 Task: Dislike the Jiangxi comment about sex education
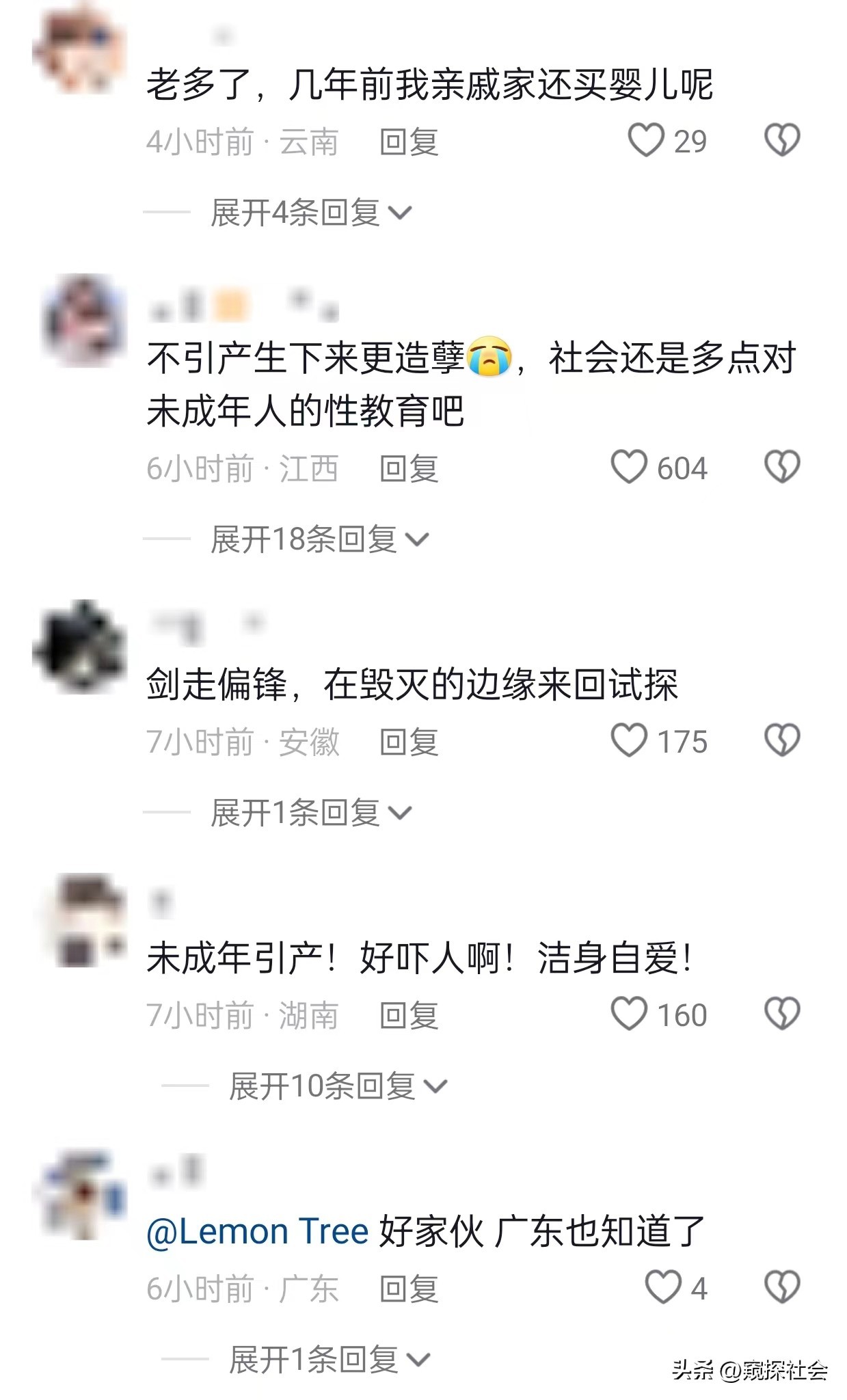(781, 468)
